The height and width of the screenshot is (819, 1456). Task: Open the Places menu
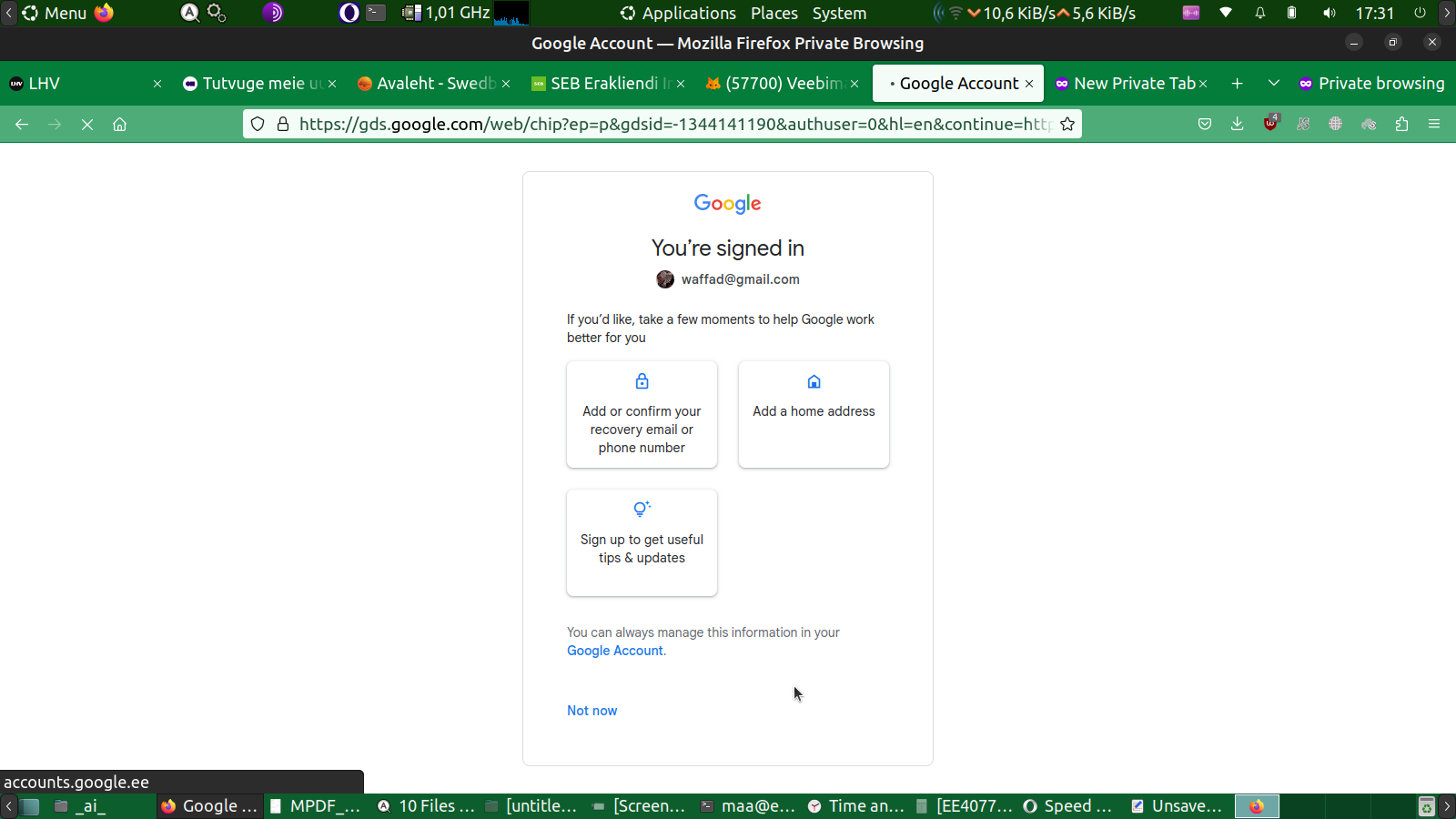coord(774,13)
